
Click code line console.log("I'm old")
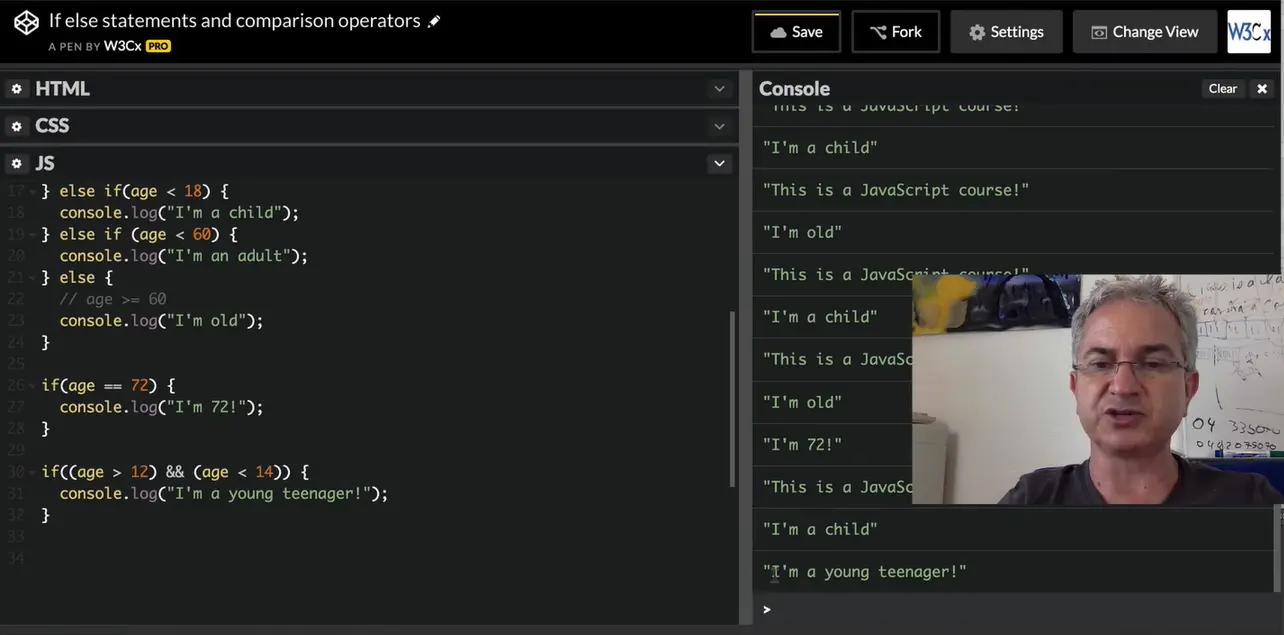[x=161, y=321]
